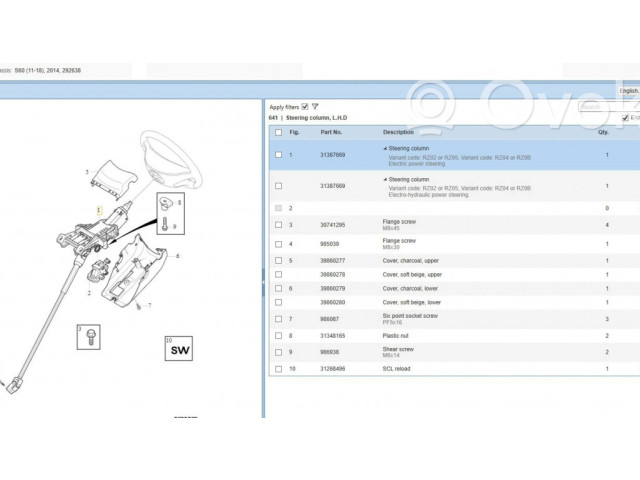Check the select-all checkbox in table header
The width and height of the screenshot is (640, 480).
pos(278,132)
